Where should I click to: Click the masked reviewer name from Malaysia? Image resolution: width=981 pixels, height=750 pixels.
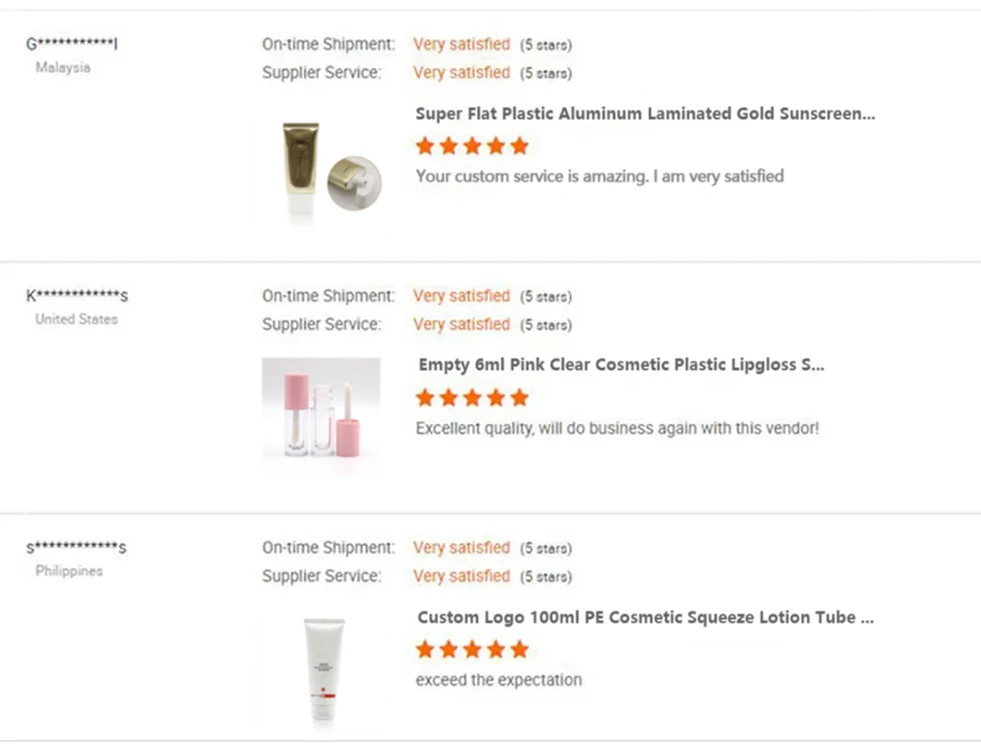[73, 44]
